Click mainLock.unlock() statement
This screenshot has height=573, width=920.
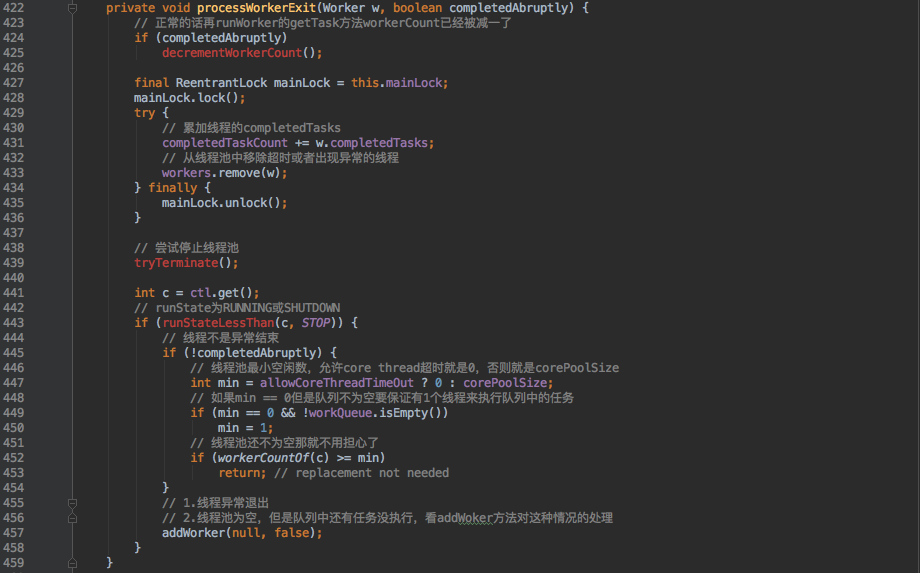pos(225,203)
